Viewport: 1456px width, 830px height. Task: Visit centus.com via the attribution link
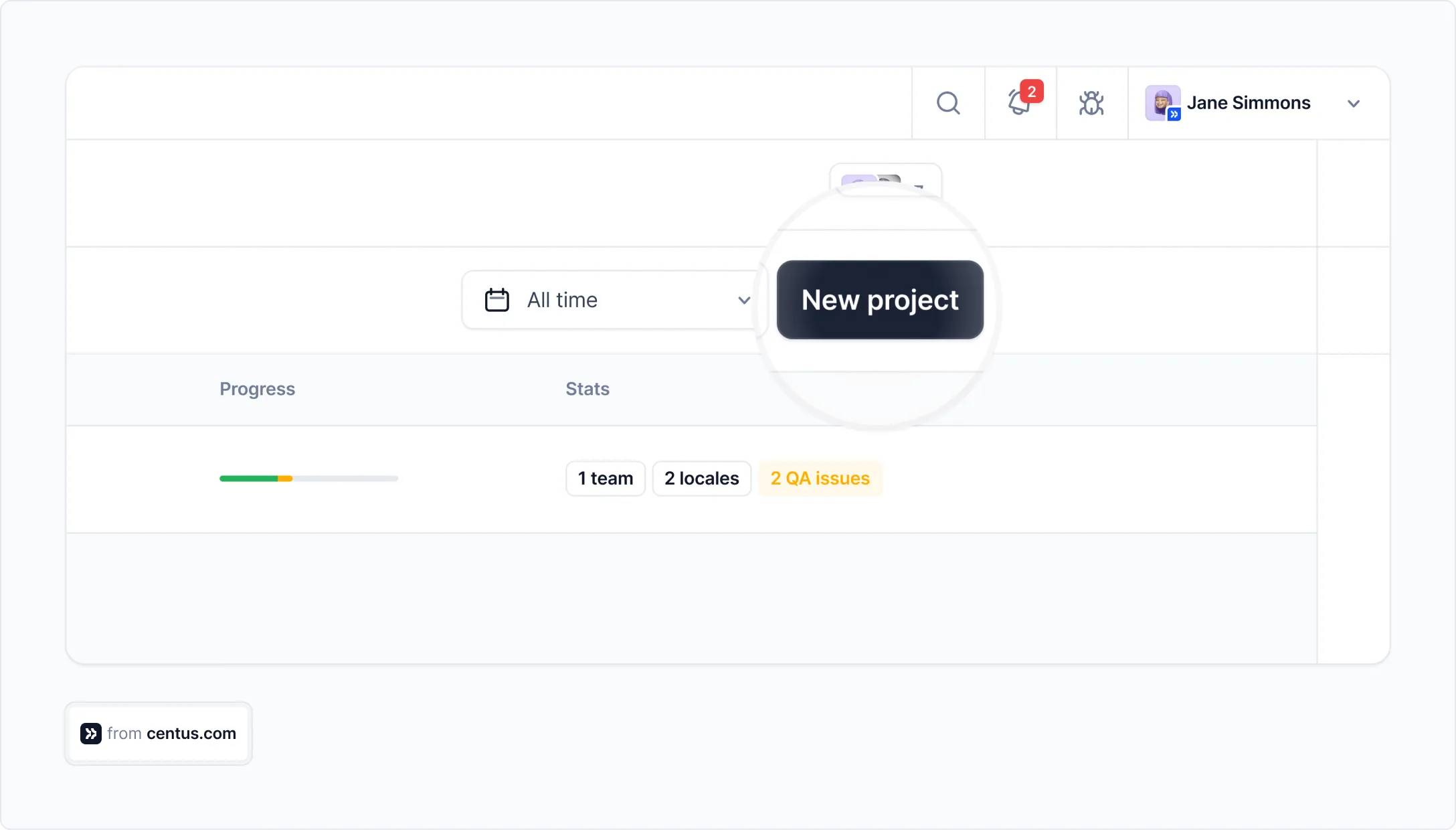(x=191, y=734)
